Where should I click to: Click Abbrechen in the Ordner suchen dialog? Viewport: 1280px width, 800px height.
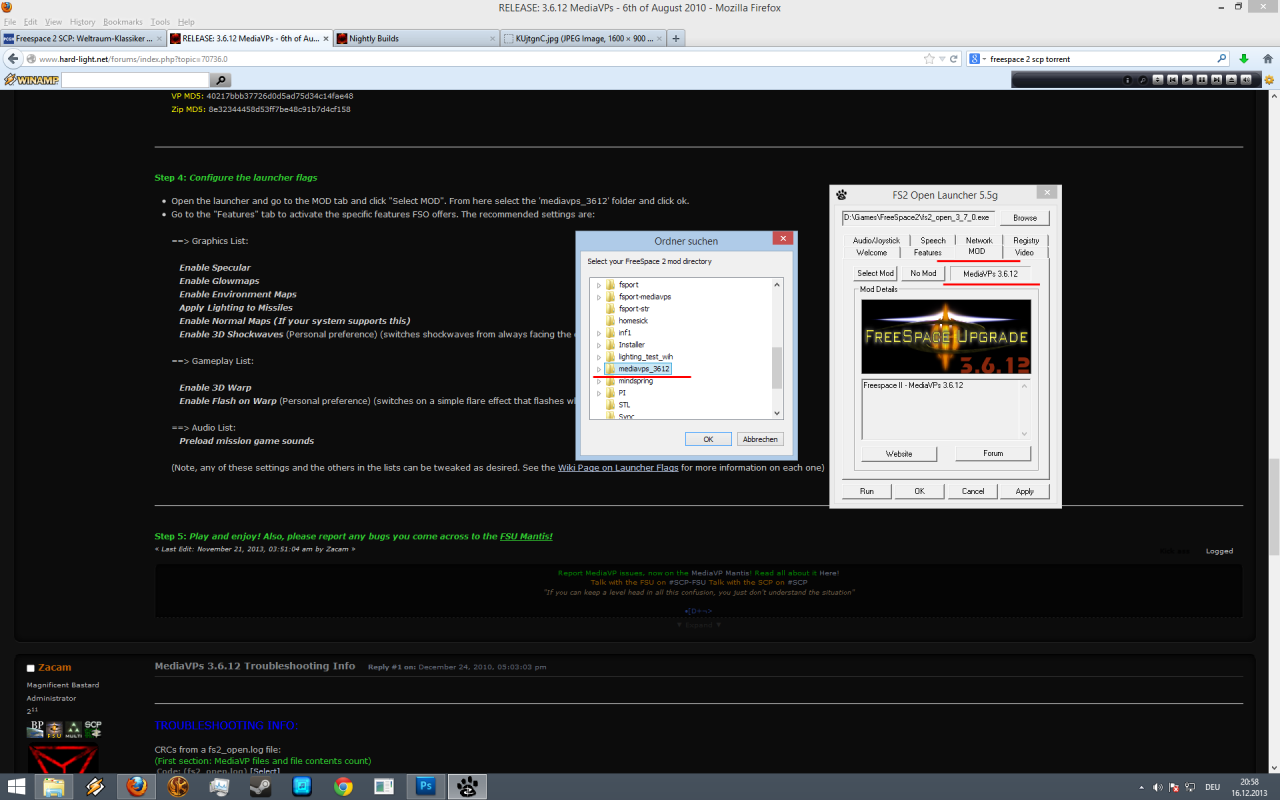click(x=760, y=439)
